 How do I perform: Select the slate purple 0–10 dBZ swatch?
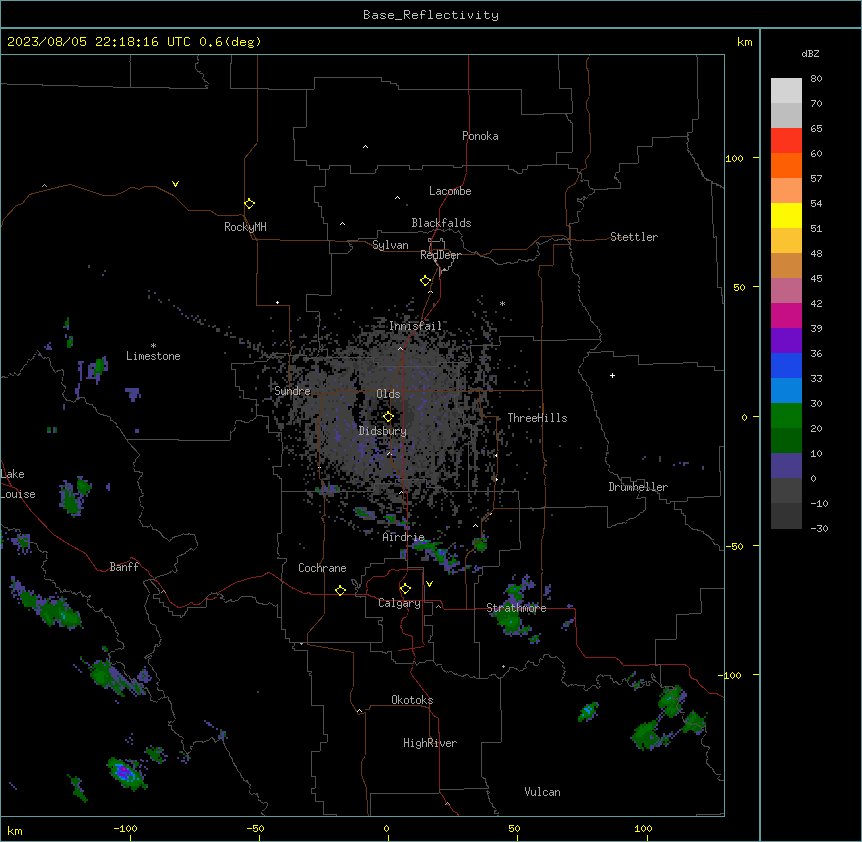tap(786, 466)
